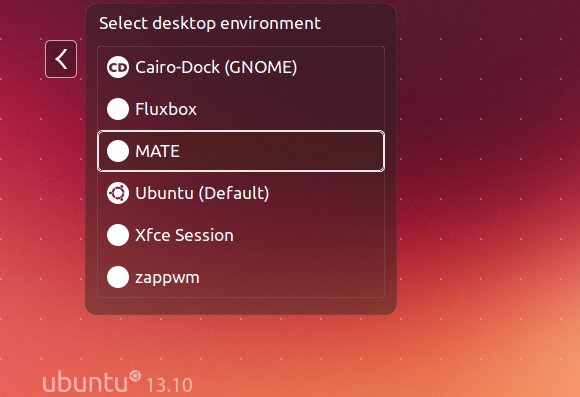Click the white circle icon beside MATE
The image size is (580, 397).
click(118, 151)
